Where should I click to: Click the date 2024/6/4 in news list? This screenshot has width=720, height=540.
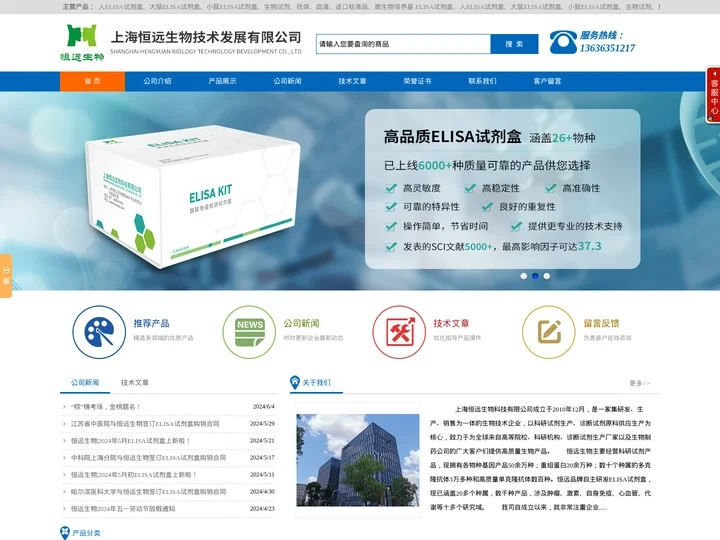[264, 407]
